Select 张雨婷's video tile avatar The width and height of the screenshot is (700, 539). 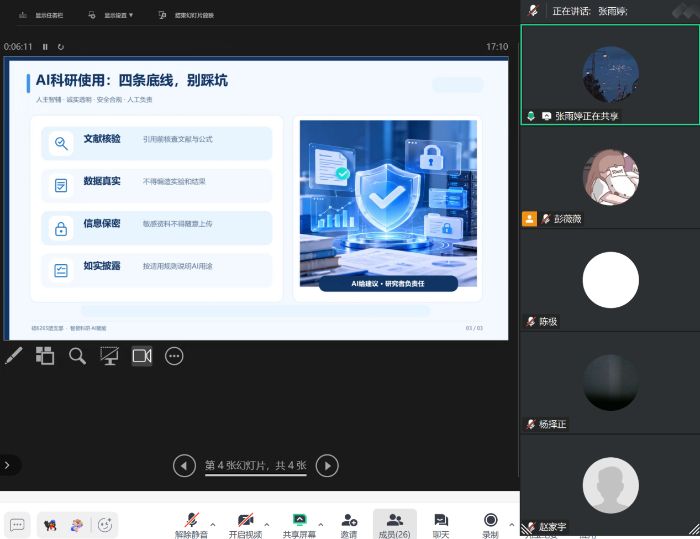tap(611, 75)
